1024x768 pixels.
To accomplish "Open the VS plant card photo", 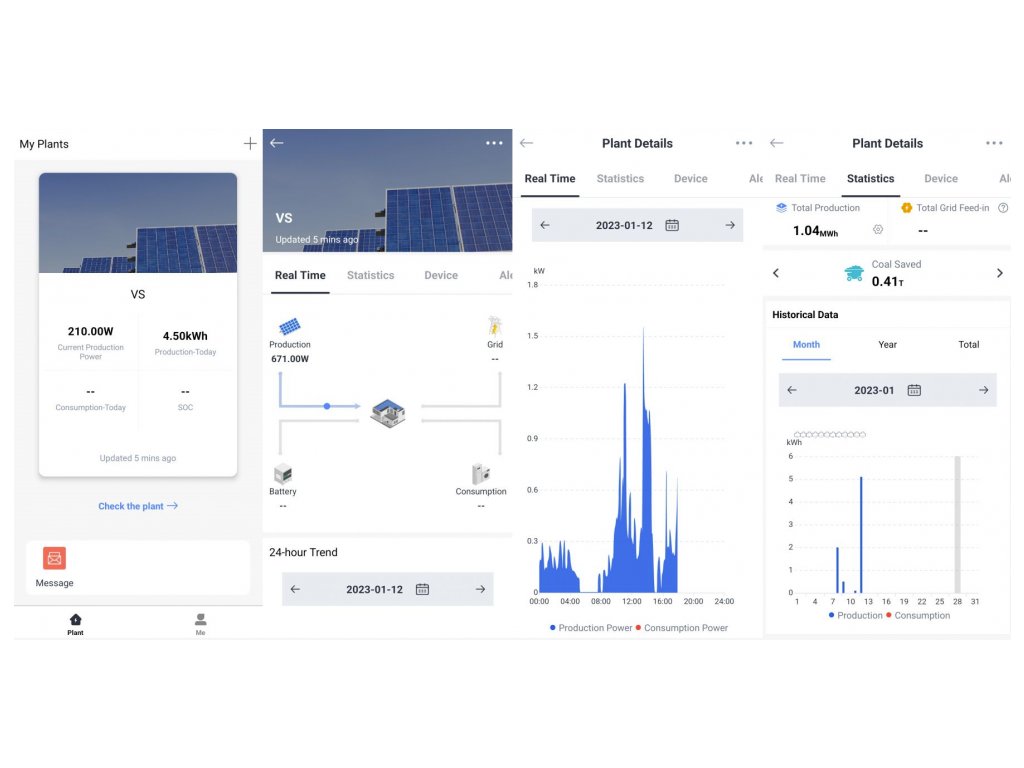I will pos(138,223).
